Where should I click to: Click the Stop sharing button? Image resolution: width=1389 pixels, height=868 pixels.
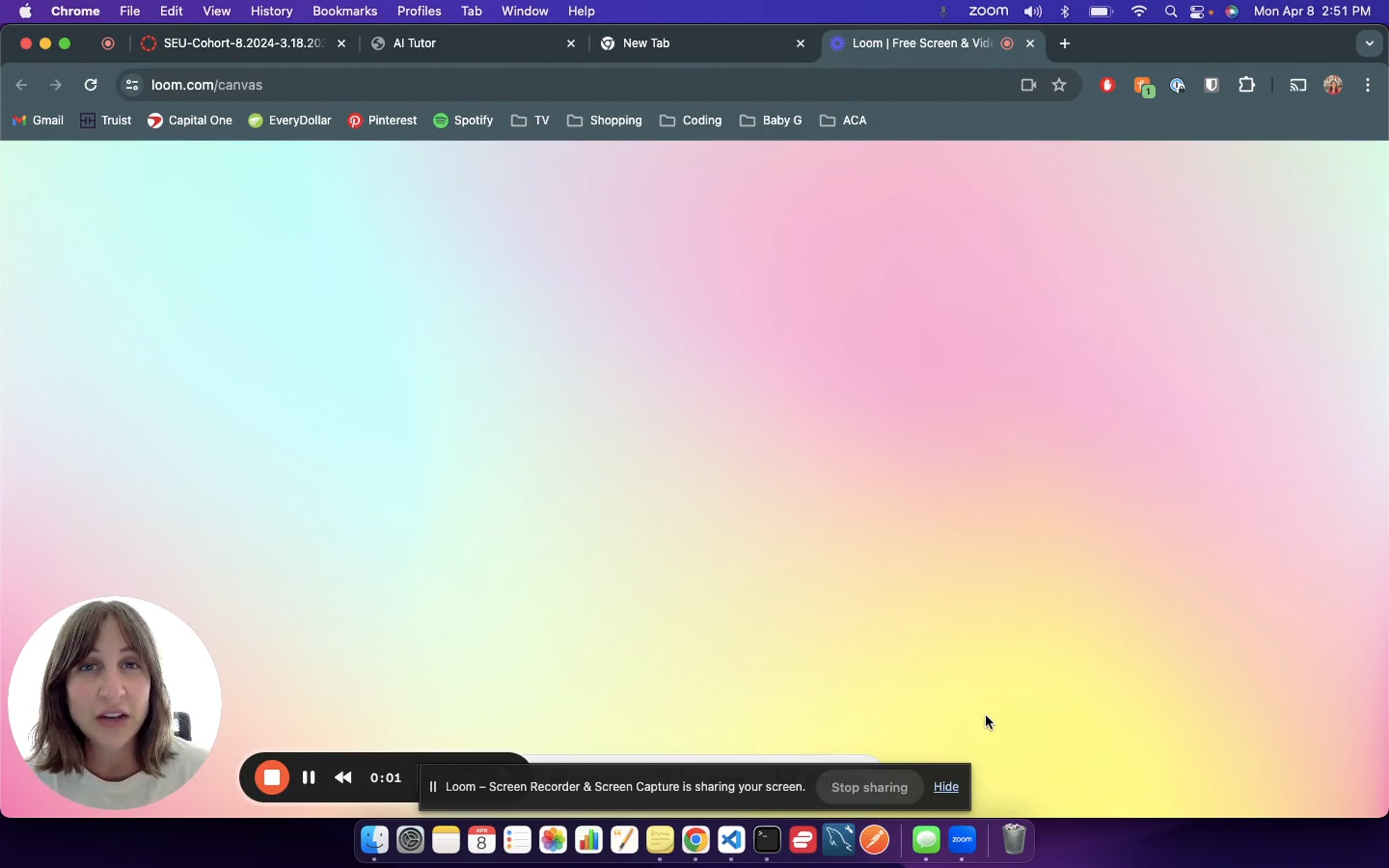pos(869,787)
